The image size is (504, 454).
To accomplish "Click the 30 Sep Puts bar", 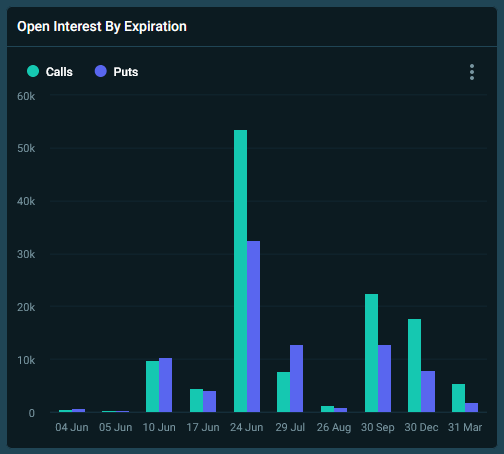I will coord(384,379).
